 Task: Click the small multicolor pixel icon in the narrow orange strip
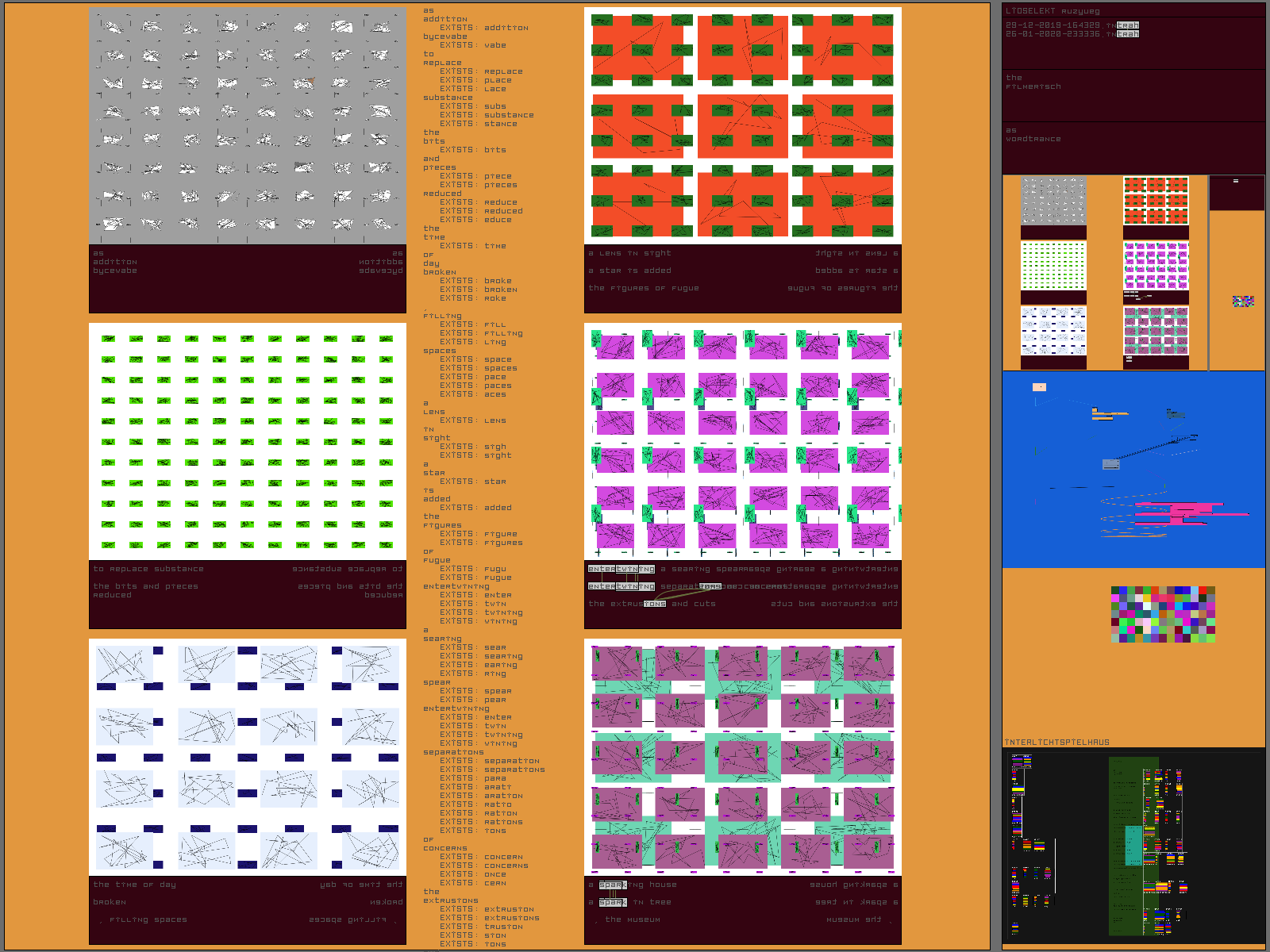pos(1242,301)
